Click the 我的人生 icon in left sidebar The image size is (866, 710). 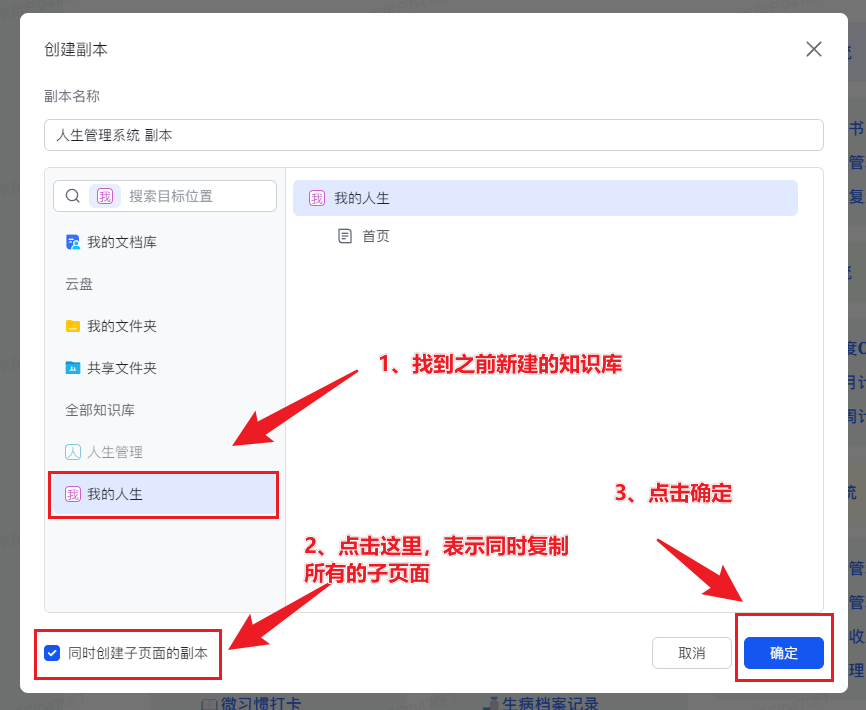coord(73,494)
